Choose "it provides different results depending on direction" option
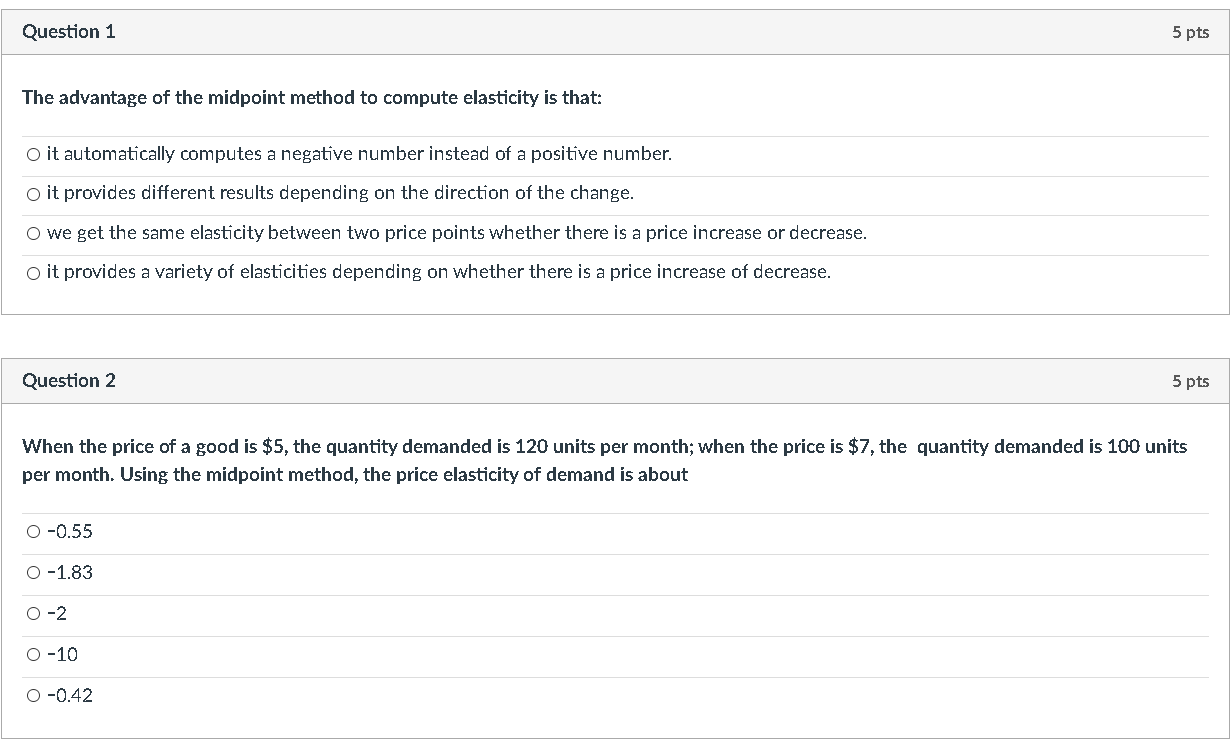 pyautogui.click(x=32, y=193)
